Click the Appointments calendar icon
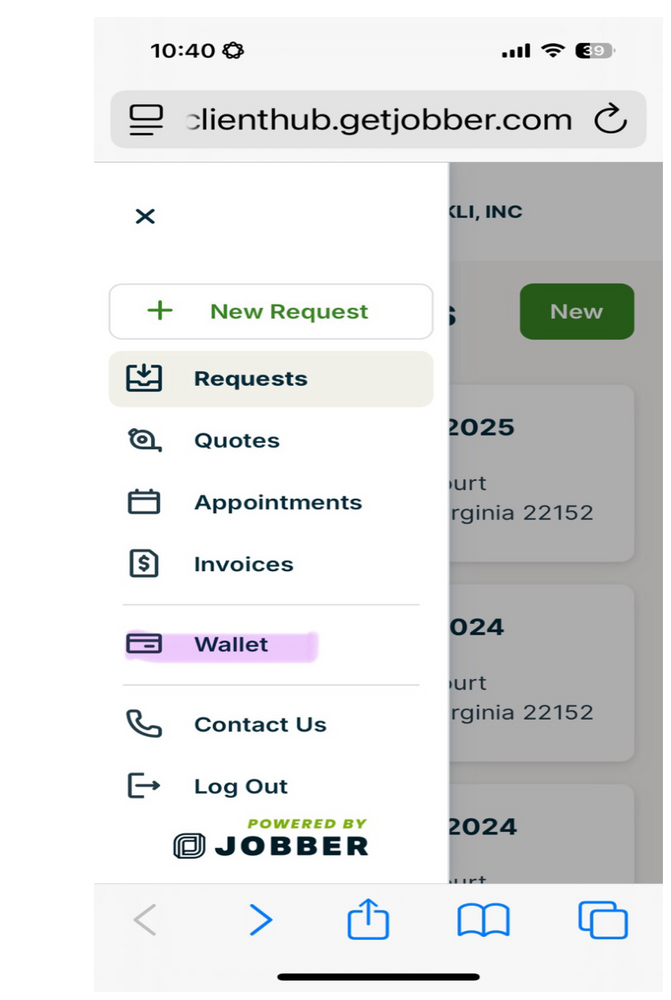Viewport: 671px width, 1000px height. [144, 502]
